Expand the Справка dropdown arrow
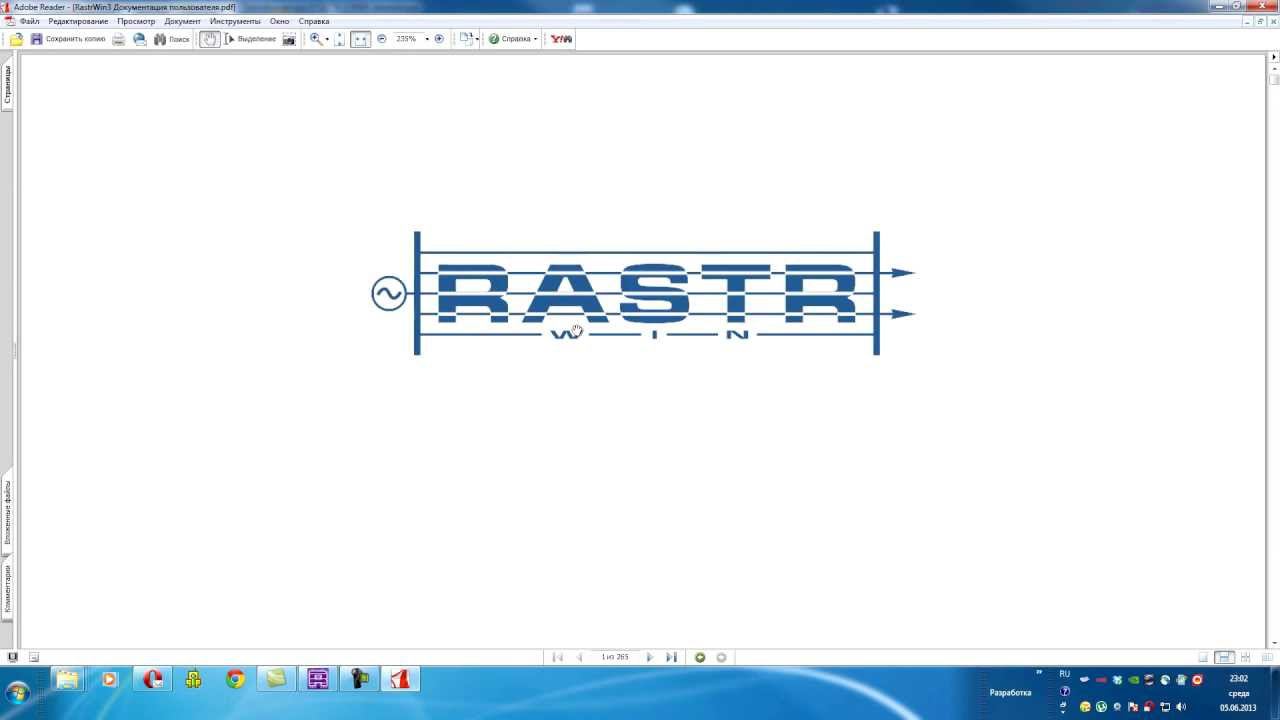Image resolution: width=1280 pixels, height=720 pixels. coord(536,39)
